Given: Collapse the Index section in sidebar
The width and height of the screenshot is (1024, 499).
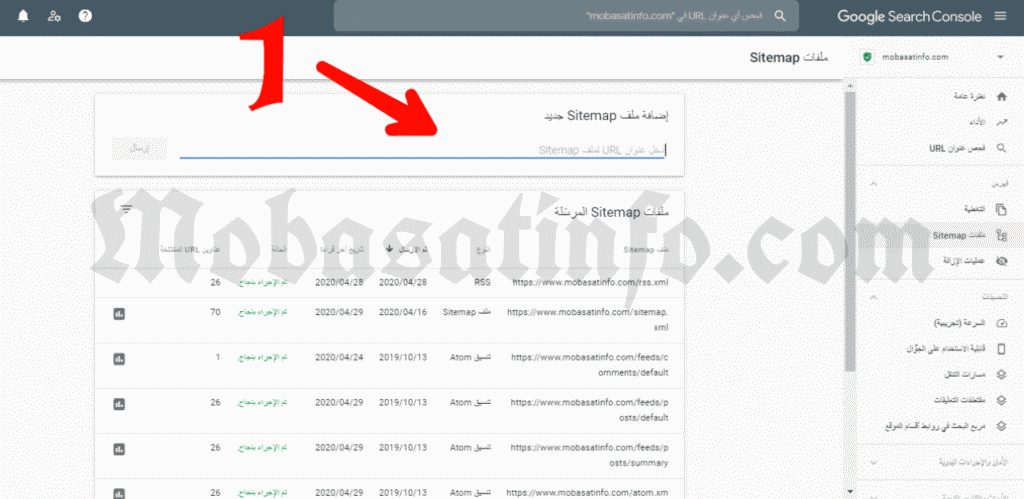Looking at the screenshot, I should tap(875, 184).
